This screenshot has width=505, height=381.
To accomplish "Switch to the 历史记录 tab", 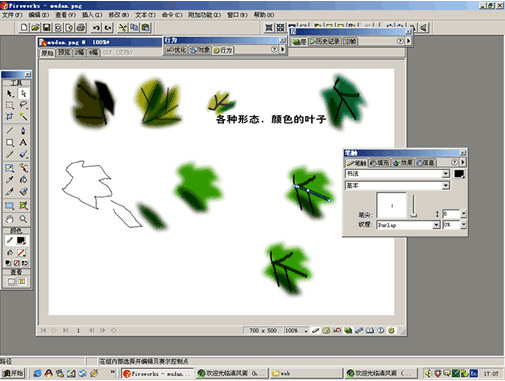I will pyautogui.click(x=324, y=41).
